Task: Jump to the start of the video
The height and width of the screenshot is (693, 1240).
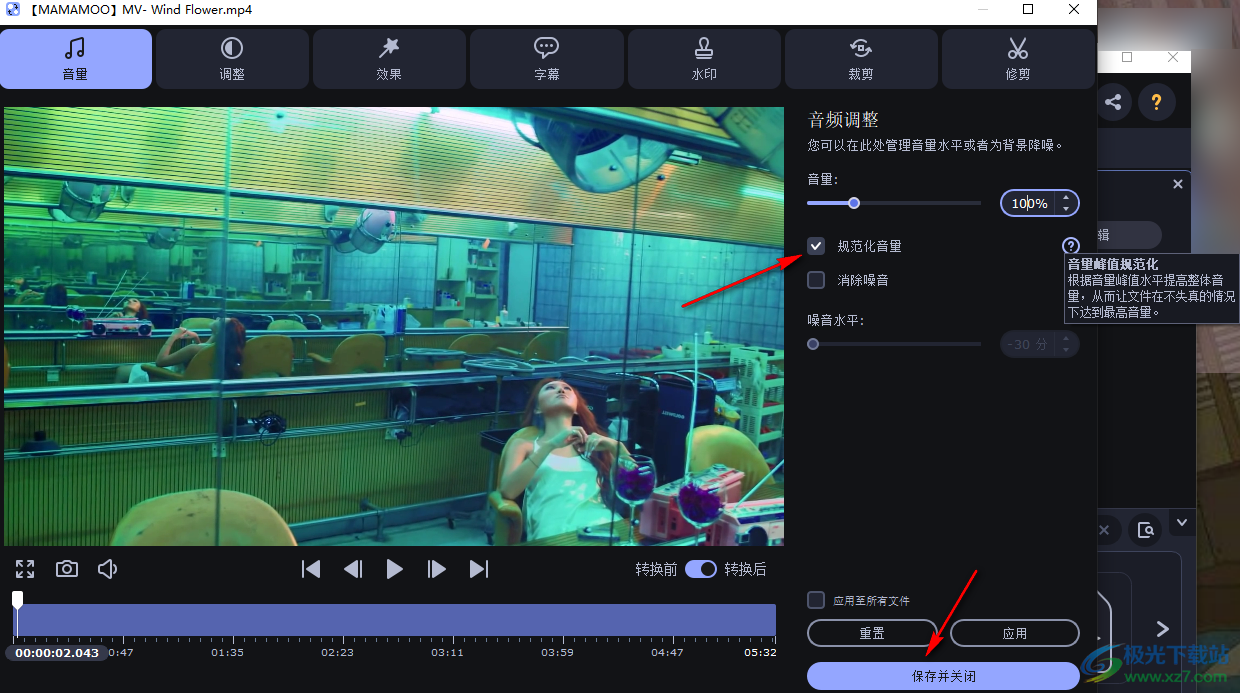Action: 311,569
